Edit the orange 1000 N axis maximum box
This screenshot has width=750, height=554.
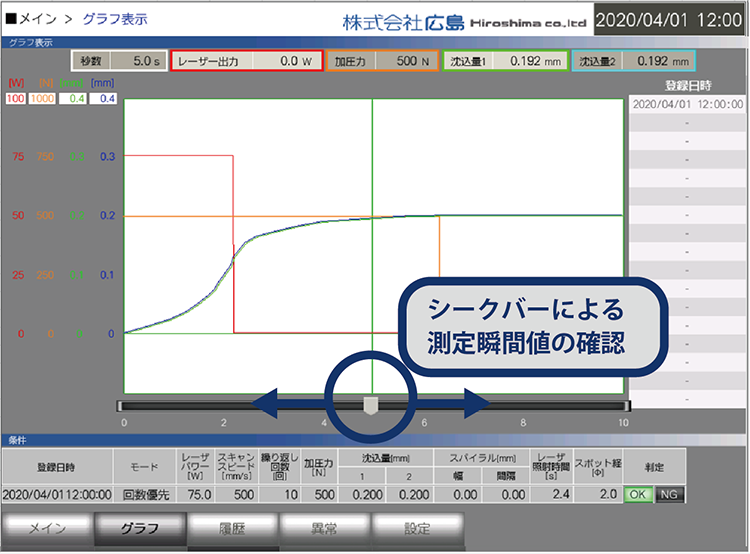pyautogui.click(x=45, y=99)
